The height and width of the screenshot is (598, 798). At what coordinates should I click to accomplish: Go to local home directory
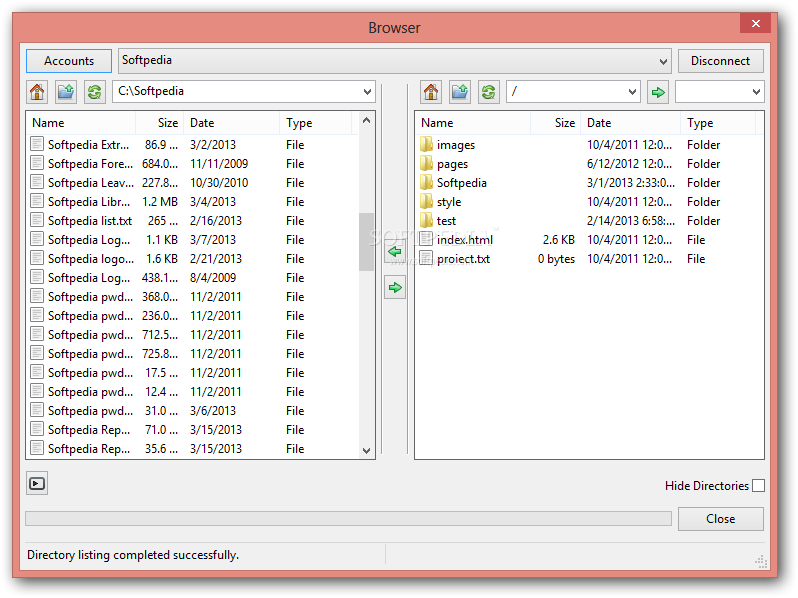pos(37,92)
